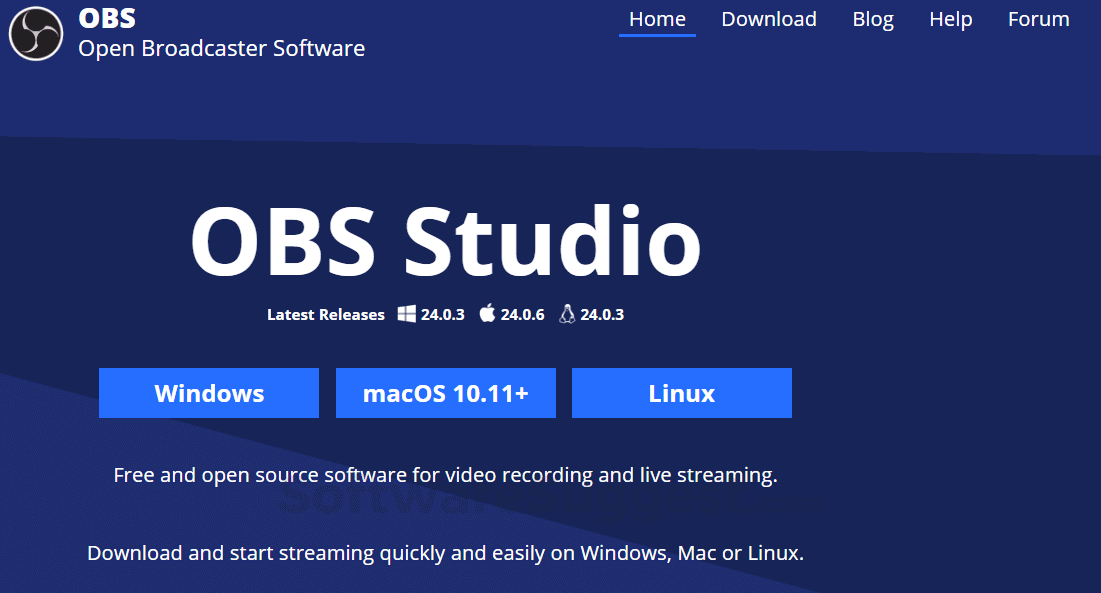
Task: Click the OBS site title text
Action: click(x=107, y=18)
